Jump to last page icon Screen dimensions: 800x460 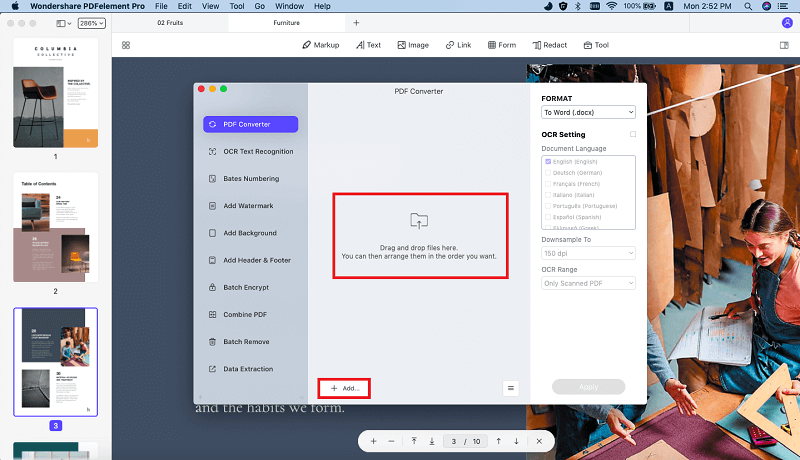tap(432, 441)
